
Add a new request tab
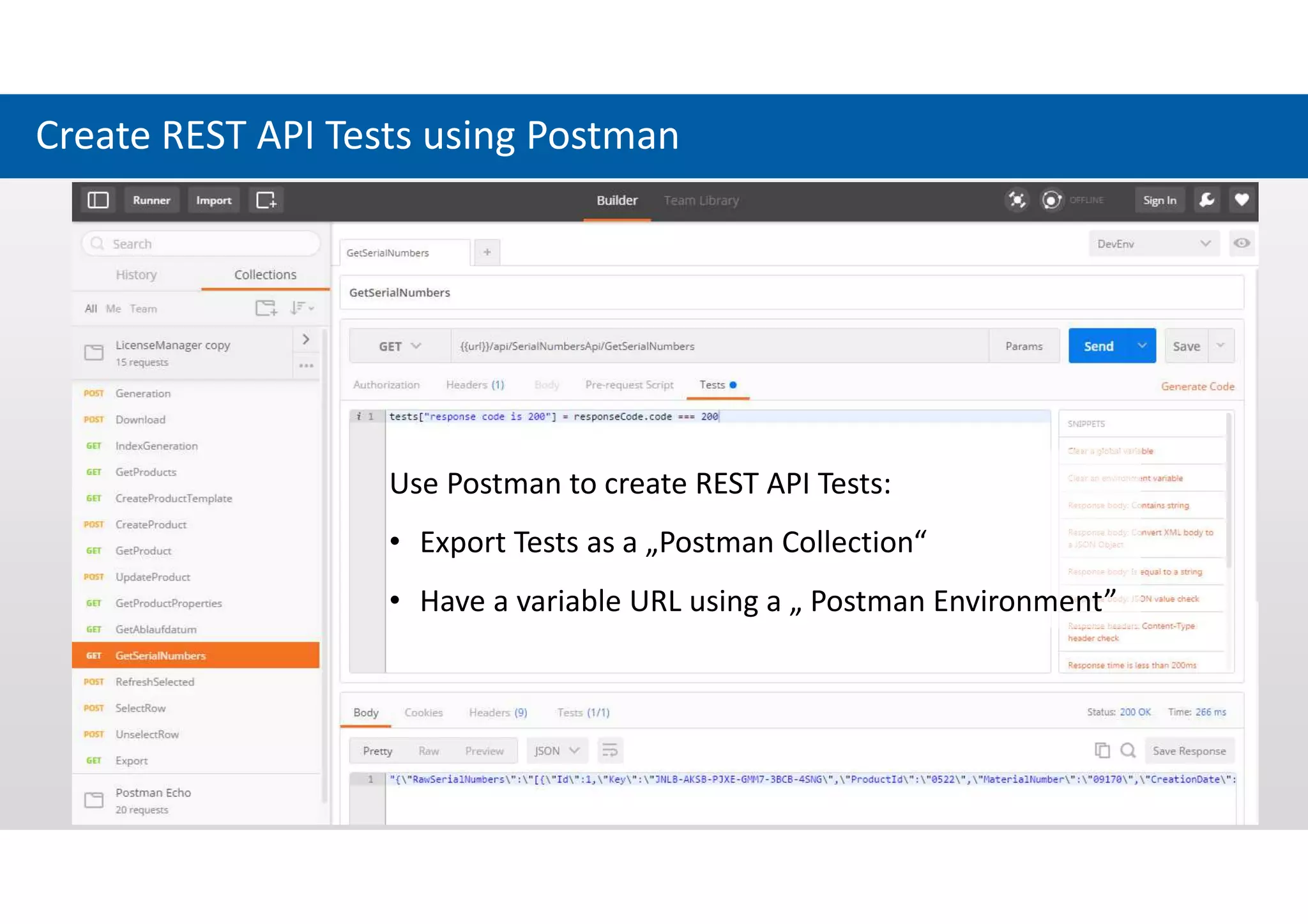tap(487, 252)
